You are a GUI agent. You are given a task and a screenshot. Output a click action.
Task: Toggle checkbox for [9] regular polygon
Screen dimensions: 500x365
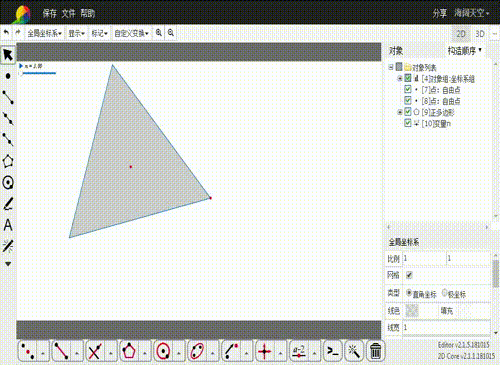tap(408, 112)
